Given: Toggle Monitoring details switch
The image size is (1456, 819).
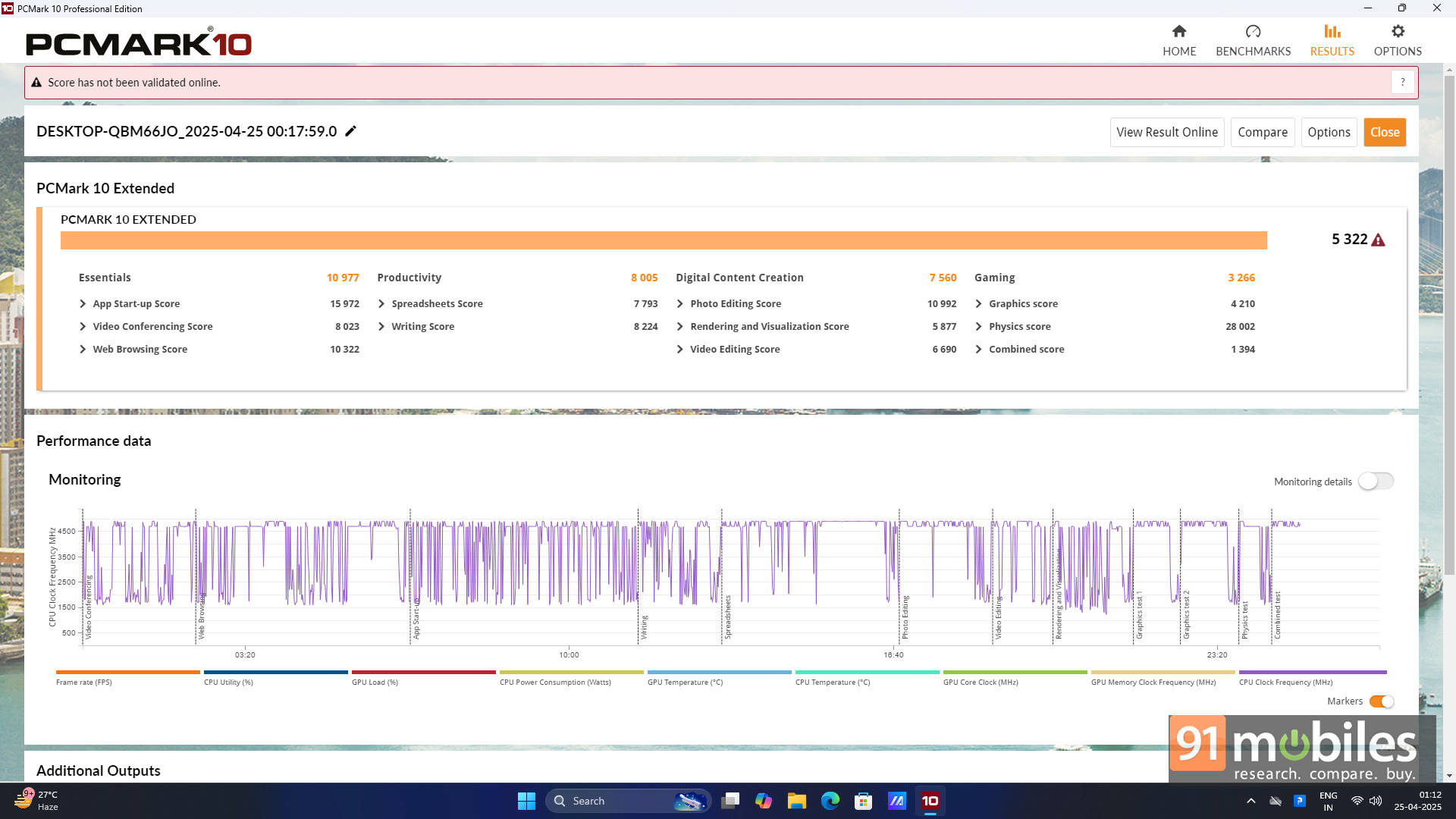Looking at the screenshot, I should pos(1375,482).
